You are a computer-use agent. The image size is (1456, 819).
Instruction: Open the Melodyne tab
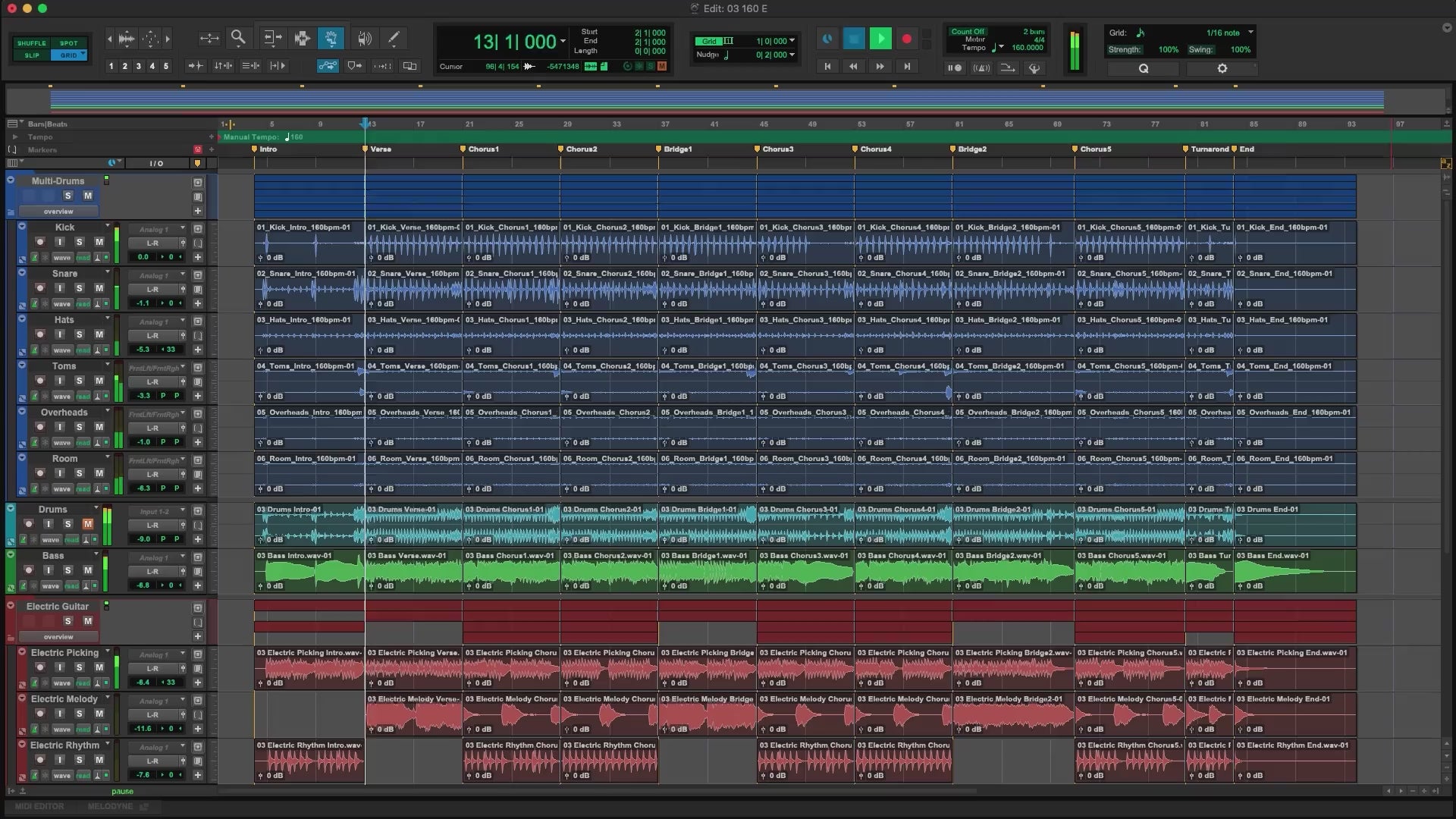click(x=110, y=807)
